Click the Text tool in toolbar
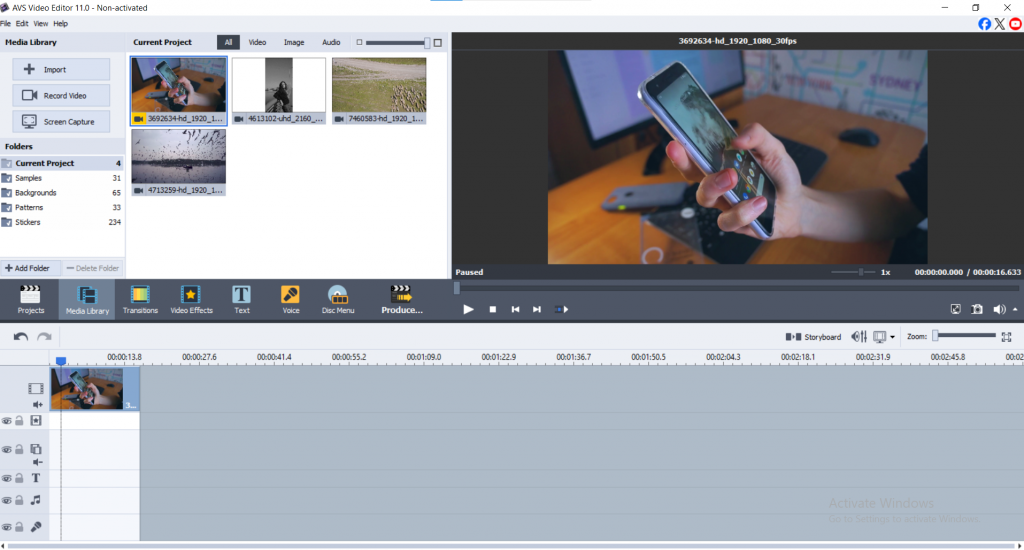Screen dimensions: 1024x550 coord(242,299)
